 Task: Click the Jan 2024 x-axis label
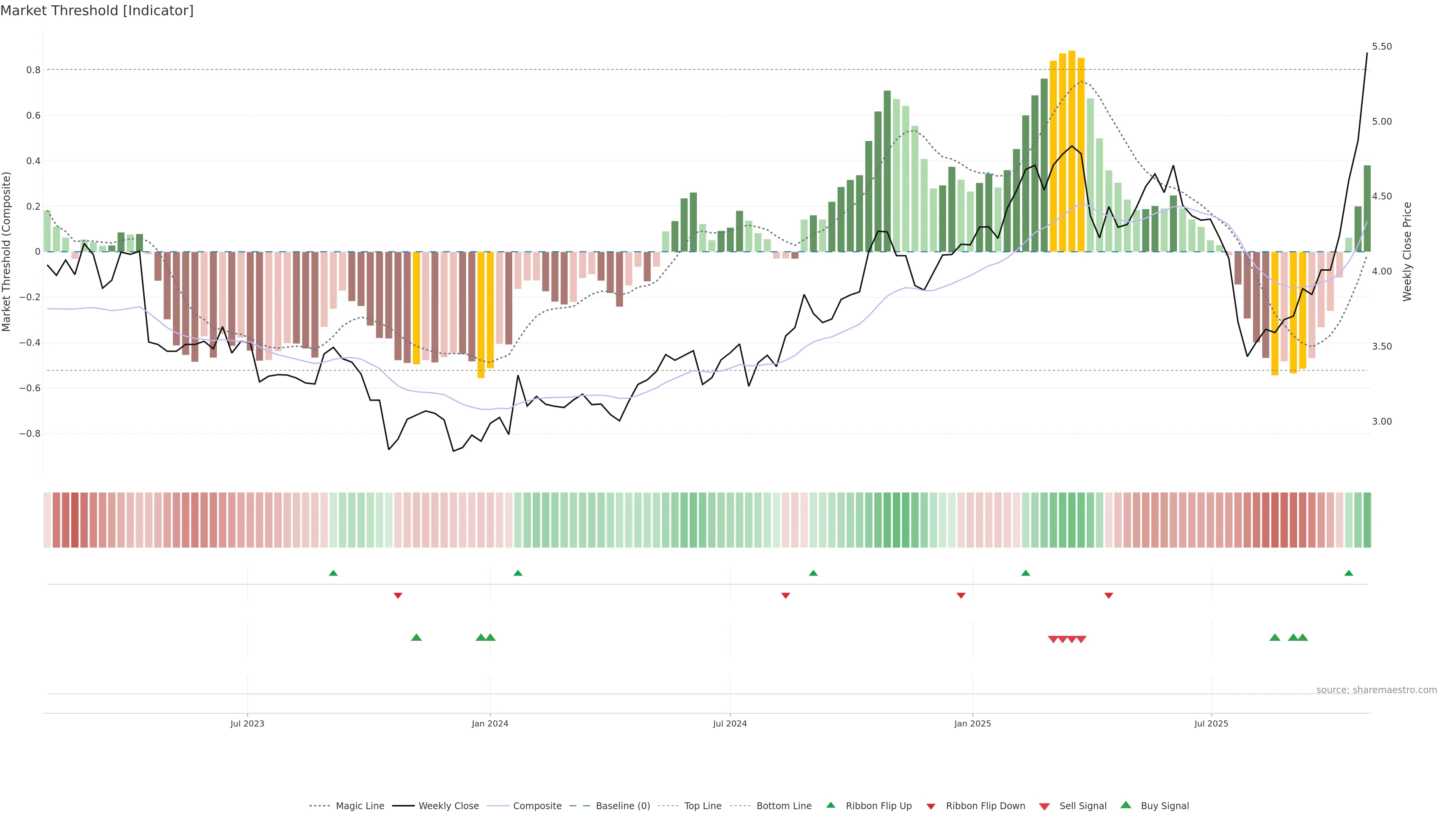point(490,723)
